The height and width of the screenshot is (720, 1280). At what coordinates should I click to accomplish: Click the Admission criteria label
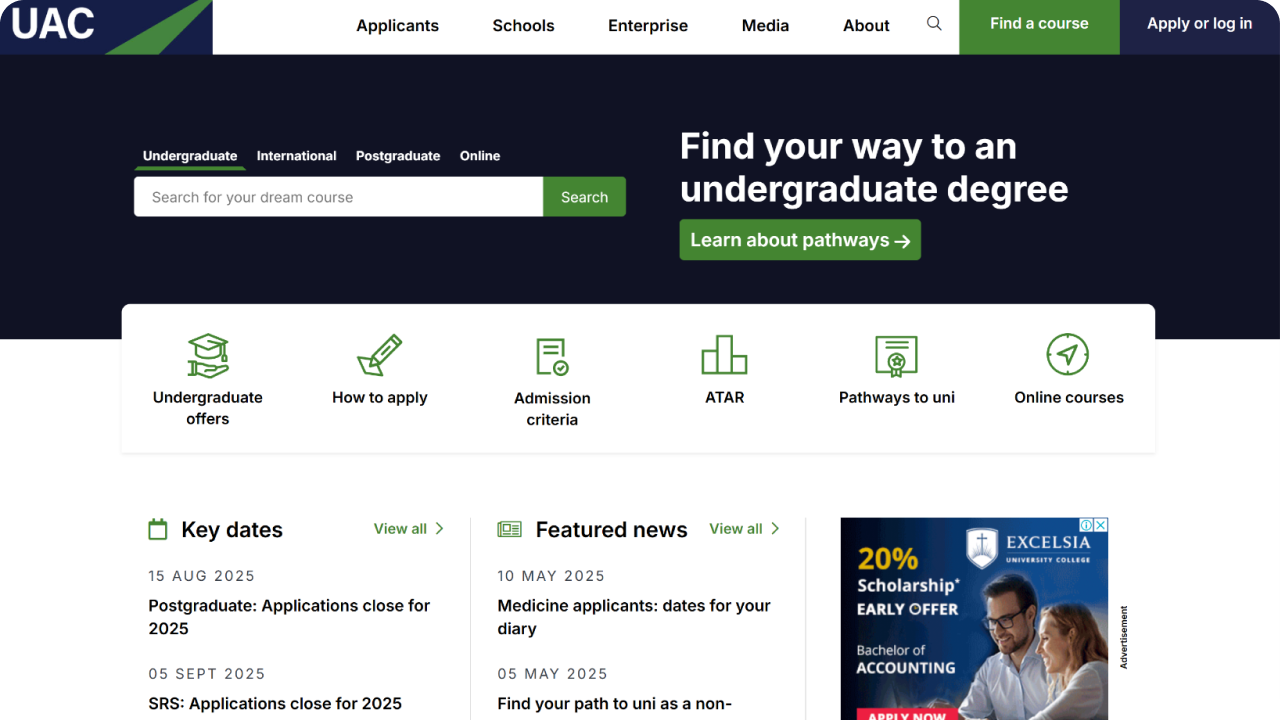(x=552, y=409)
